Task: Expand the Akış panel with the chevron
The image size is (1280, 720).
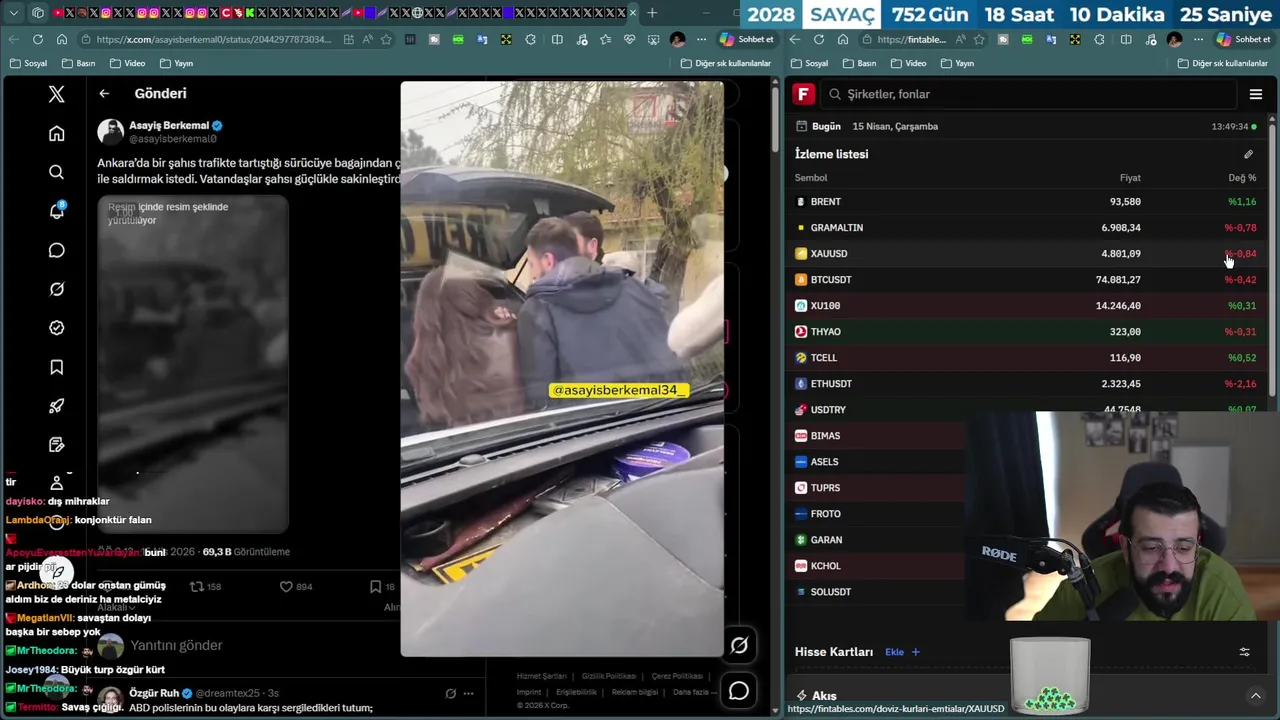Action: point(1256,695)
